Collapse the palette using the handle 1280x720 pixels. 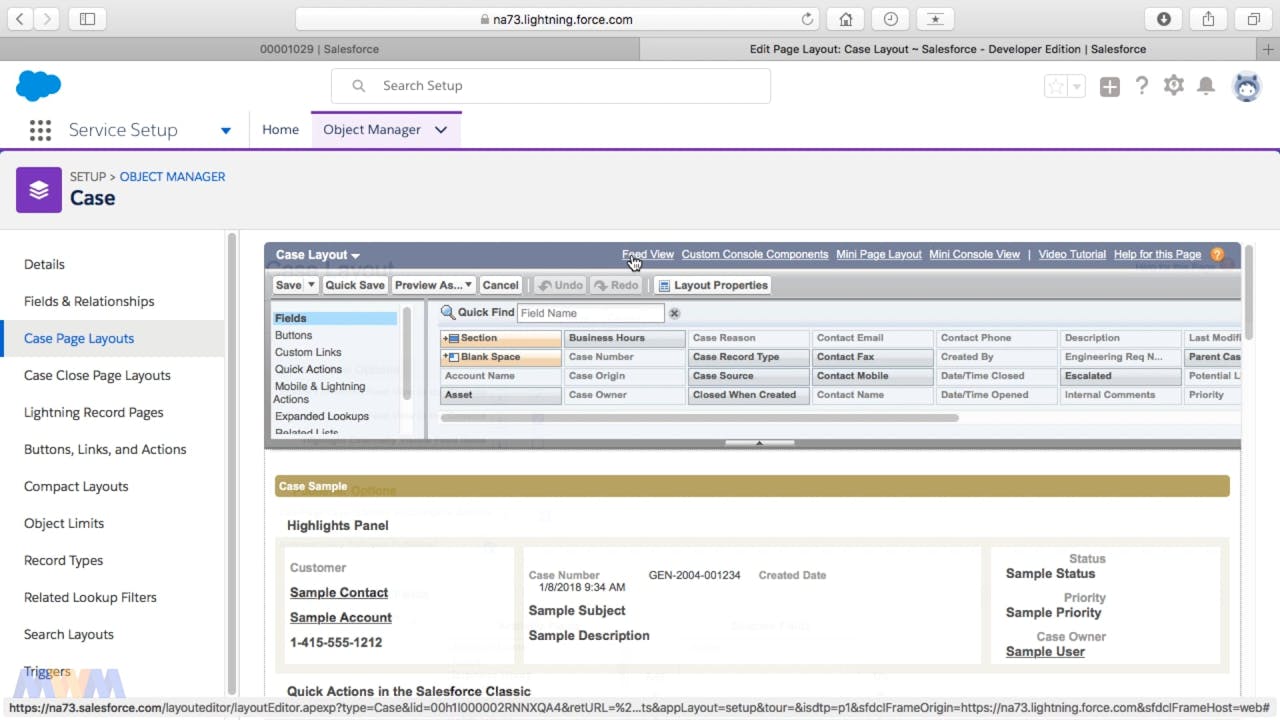coord(759,442)
